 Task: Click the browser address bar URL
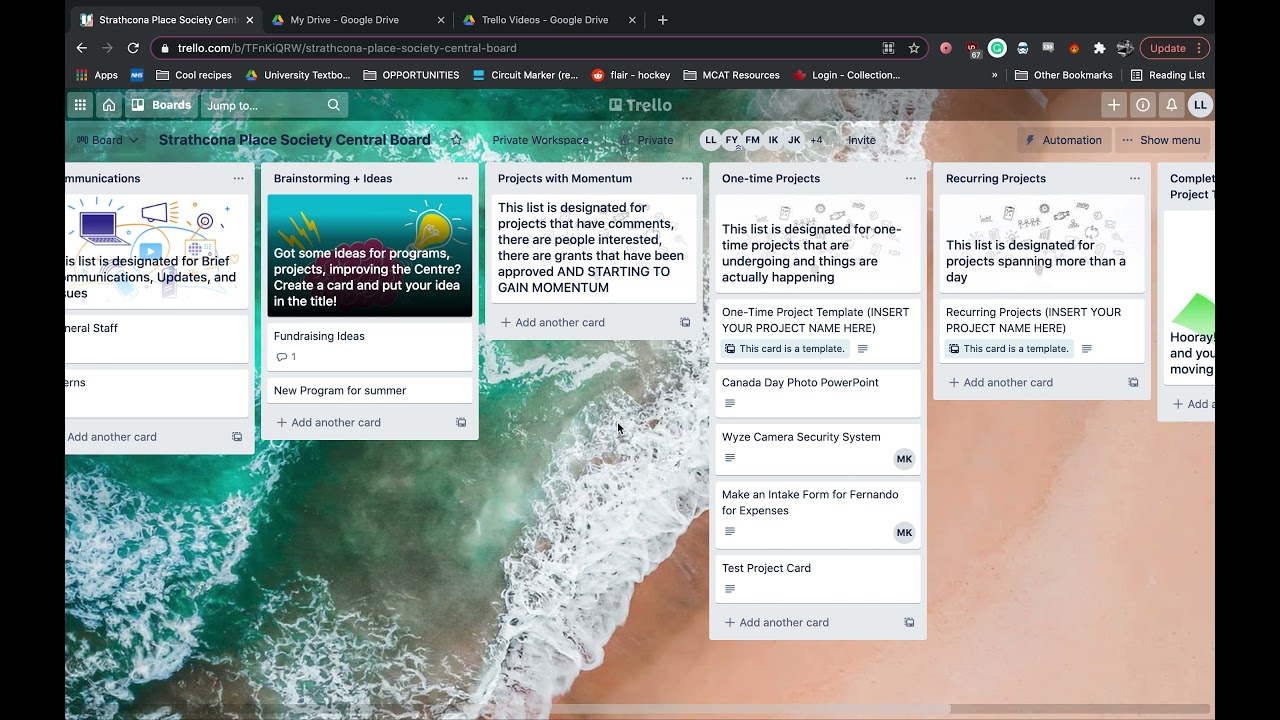point(347,48)
